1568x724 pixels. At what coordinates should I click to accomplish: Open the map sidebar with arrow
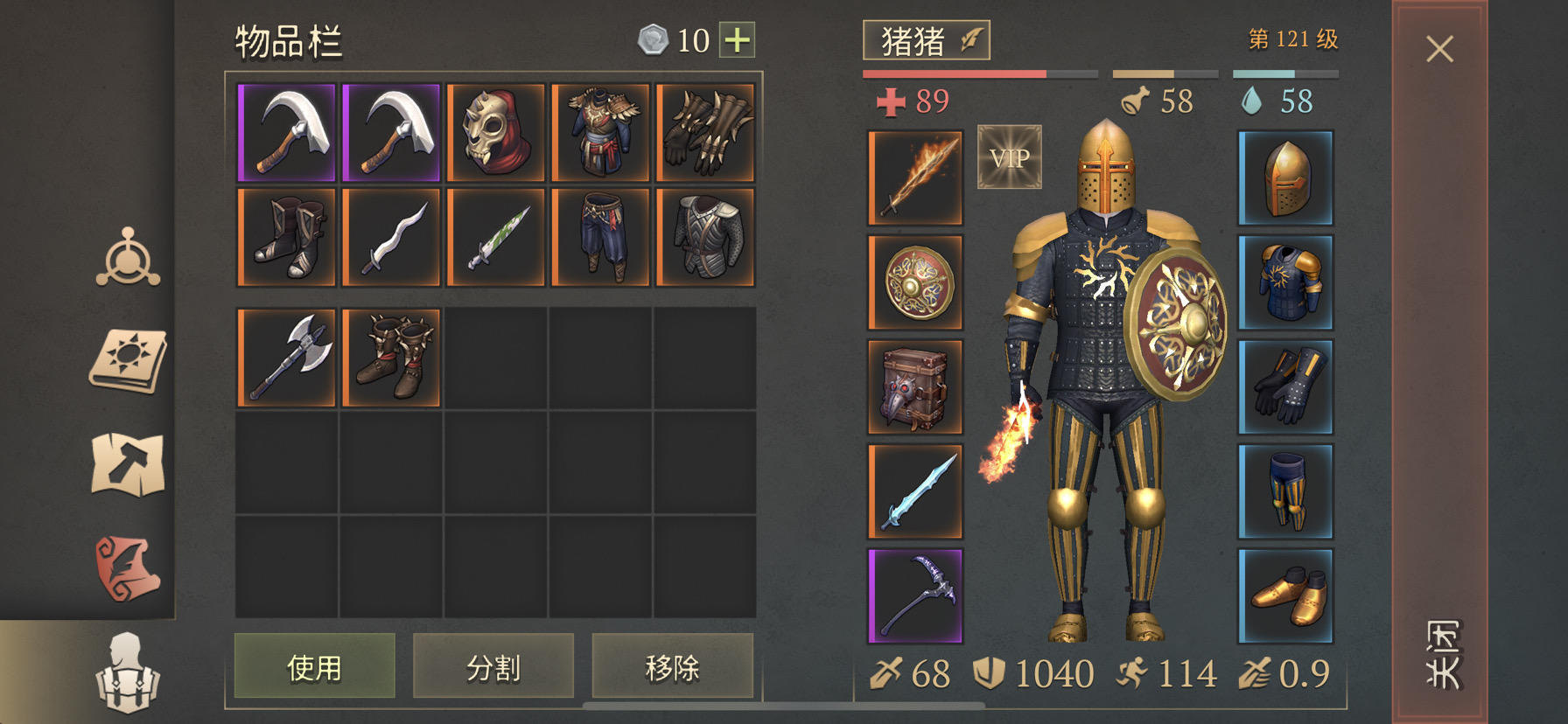tap(128, 464)
